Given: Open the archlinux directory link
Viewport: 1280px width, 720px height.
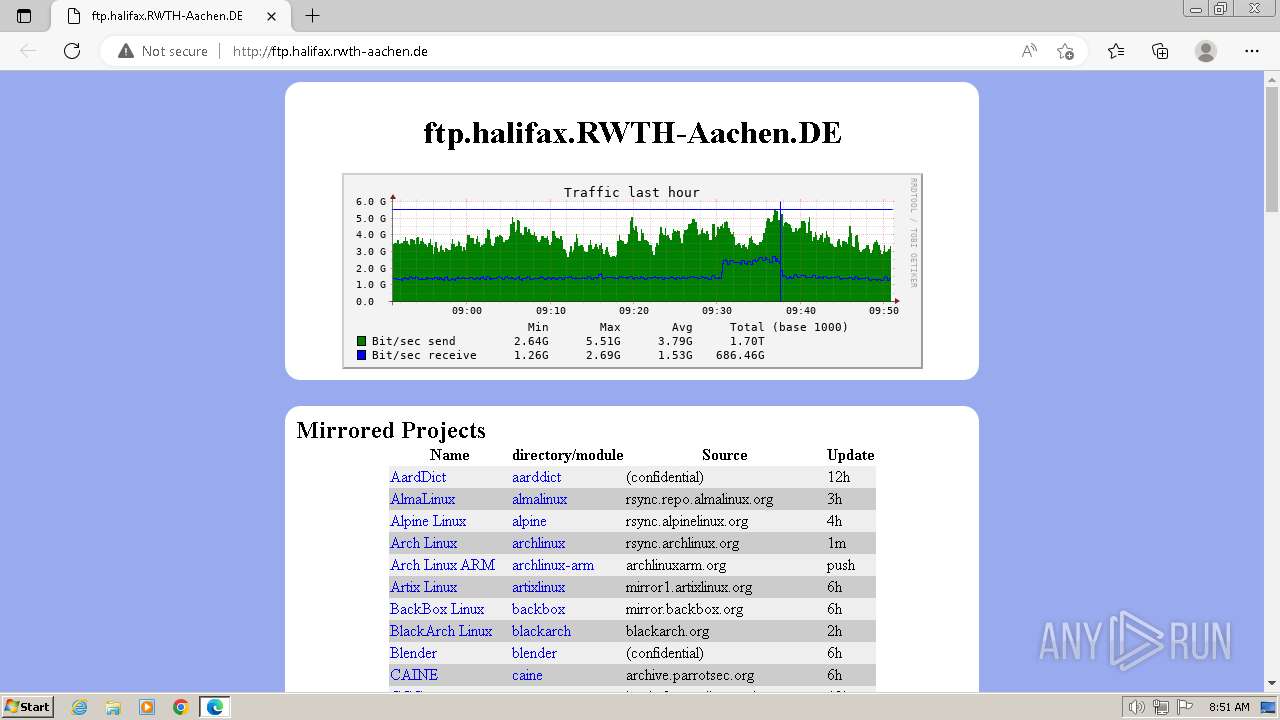Looking at the screenshot, I should coord(538,543).
